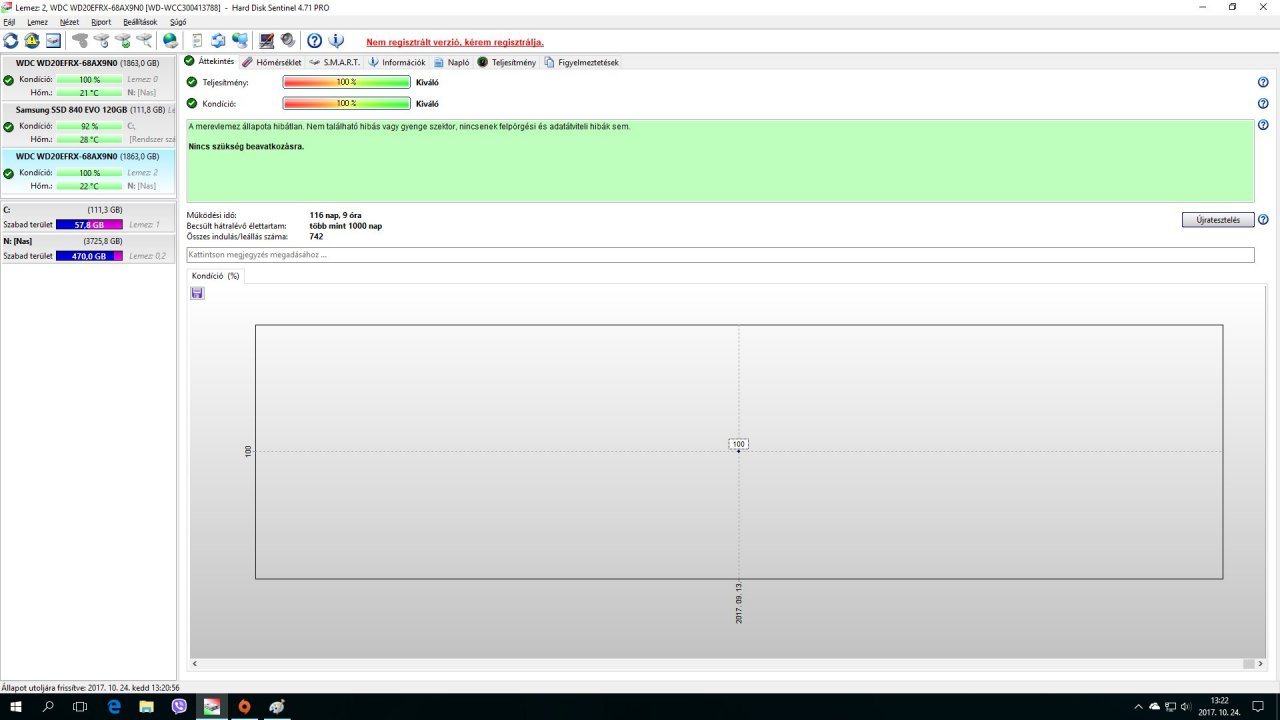Click the Újratesztelés button
This screenshot has width=1280, height=720.
(1218, 220)
